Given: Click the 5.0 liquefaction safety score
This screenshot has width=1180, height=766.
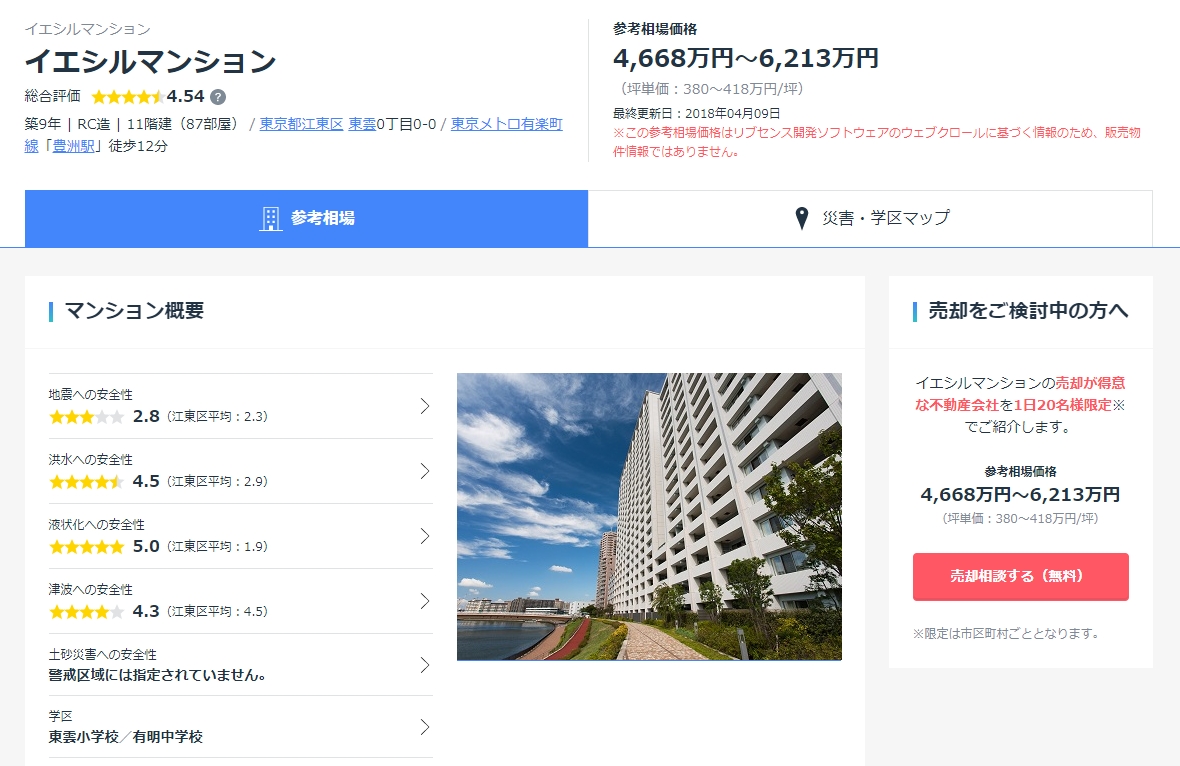Looking at the screenshot, I should [x=146, y=546].
